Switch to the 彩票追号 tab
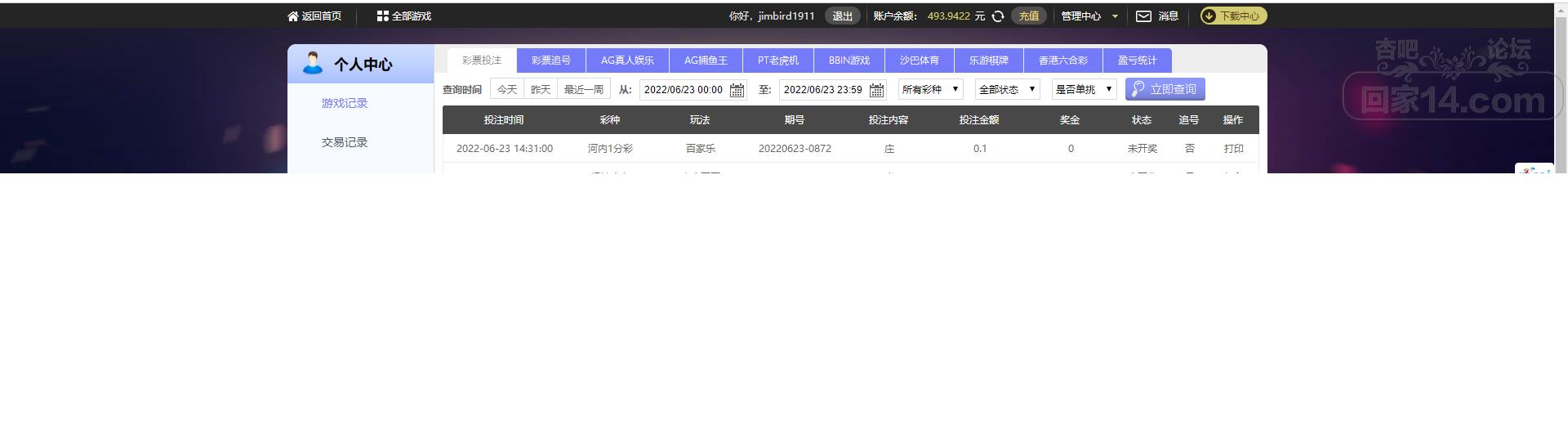1568x448 pixels. click(551, 60)
